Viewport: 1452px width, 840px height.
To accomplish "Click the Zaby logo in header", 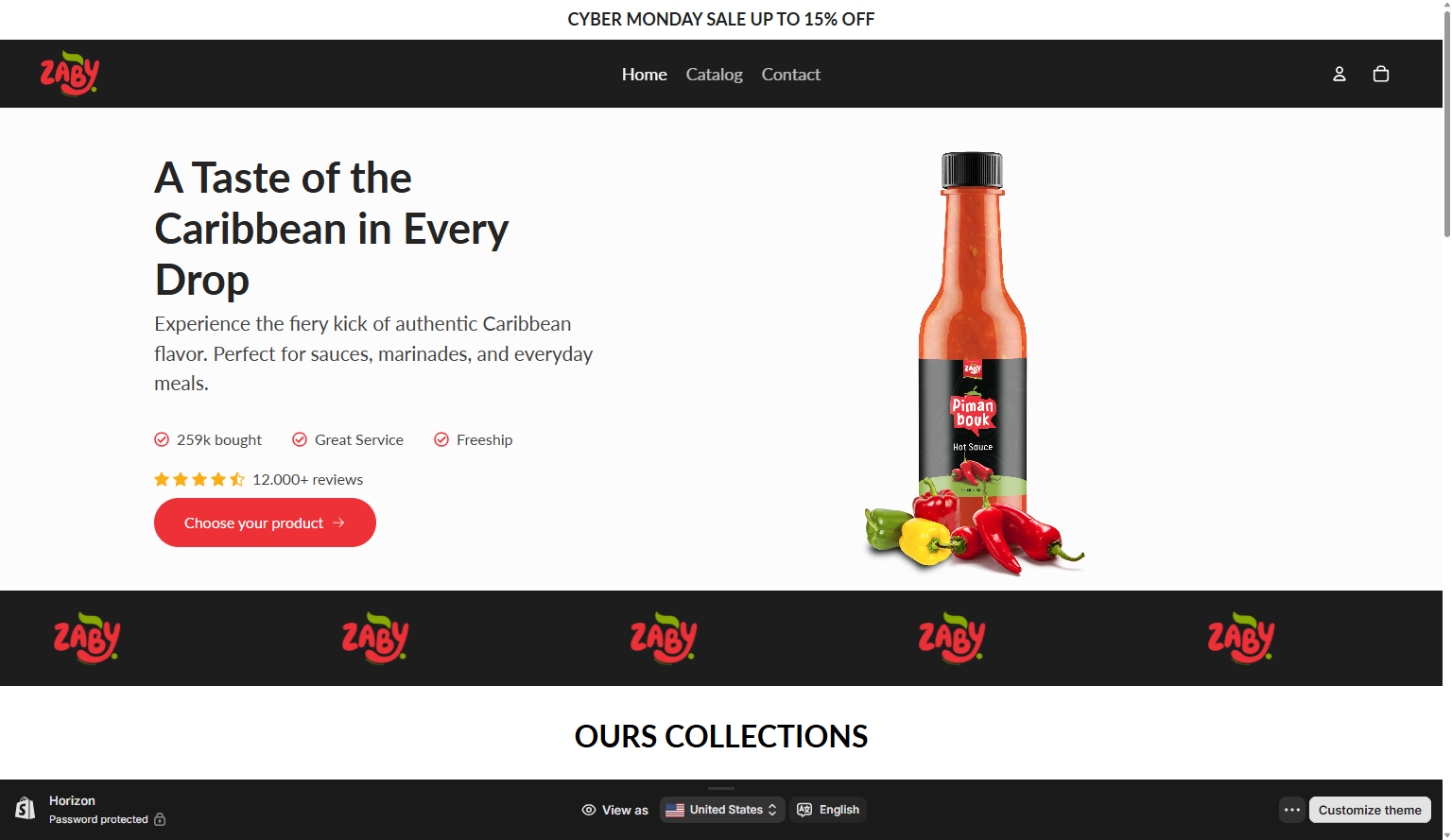I will (x=70, y=74).
